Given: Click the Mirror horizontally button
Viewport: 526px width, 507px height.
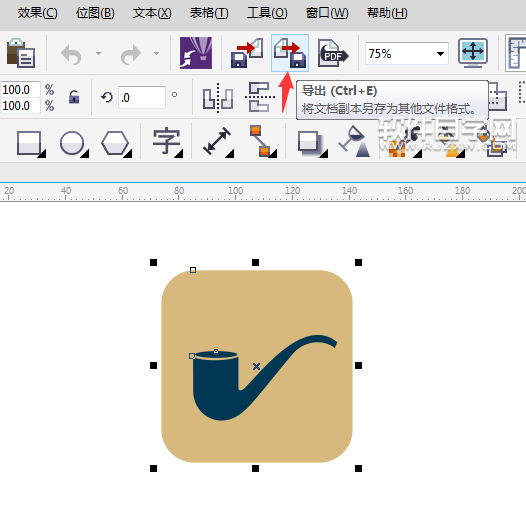Looking at the screenshot, I should [x=218, y=98].
